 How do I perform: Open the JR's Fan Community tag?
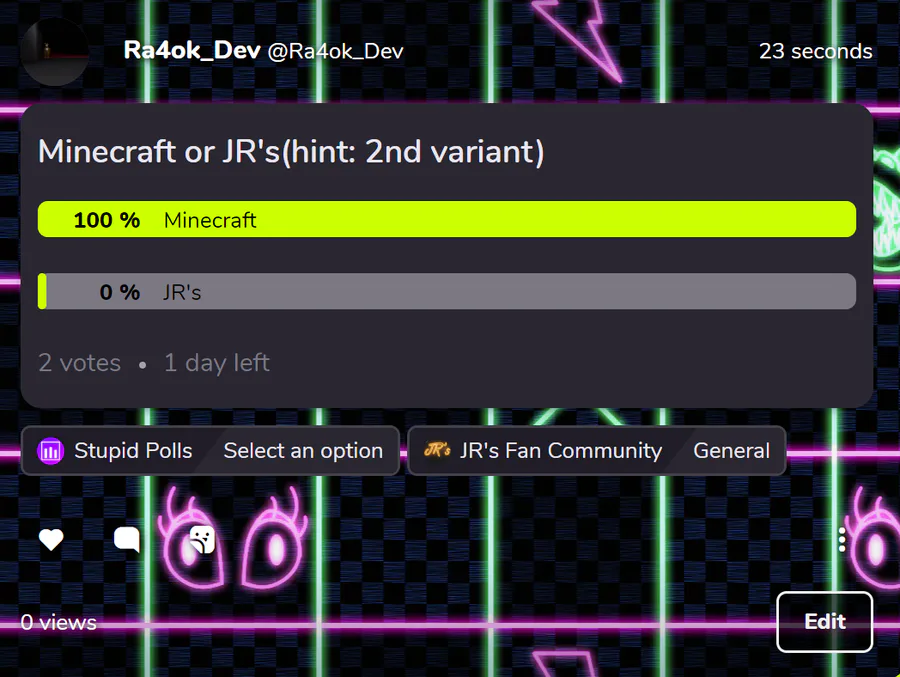tap(543, 451)
